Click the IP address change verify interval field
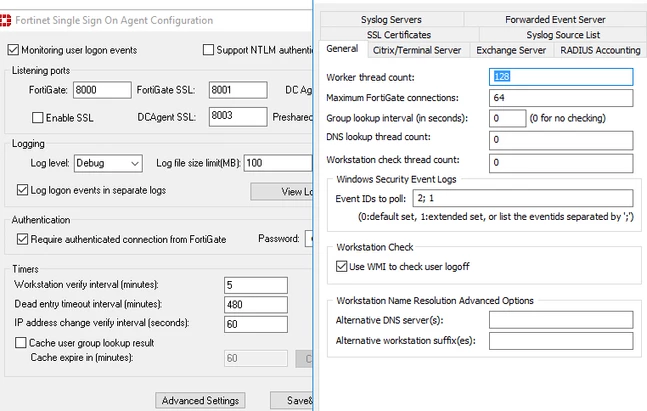647x411 pixels. [x=256, y=324]
